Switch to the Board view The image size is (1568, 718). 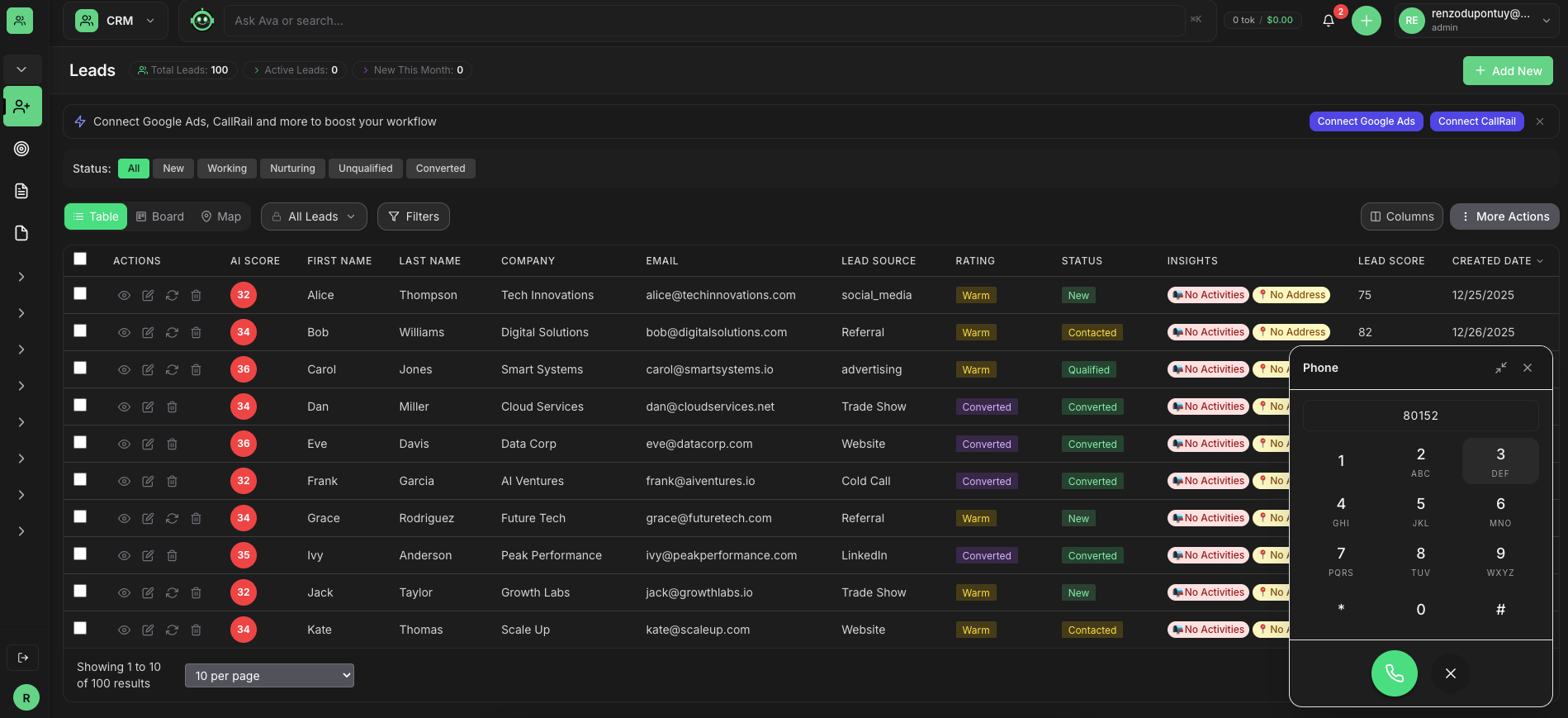click(160, 216)
